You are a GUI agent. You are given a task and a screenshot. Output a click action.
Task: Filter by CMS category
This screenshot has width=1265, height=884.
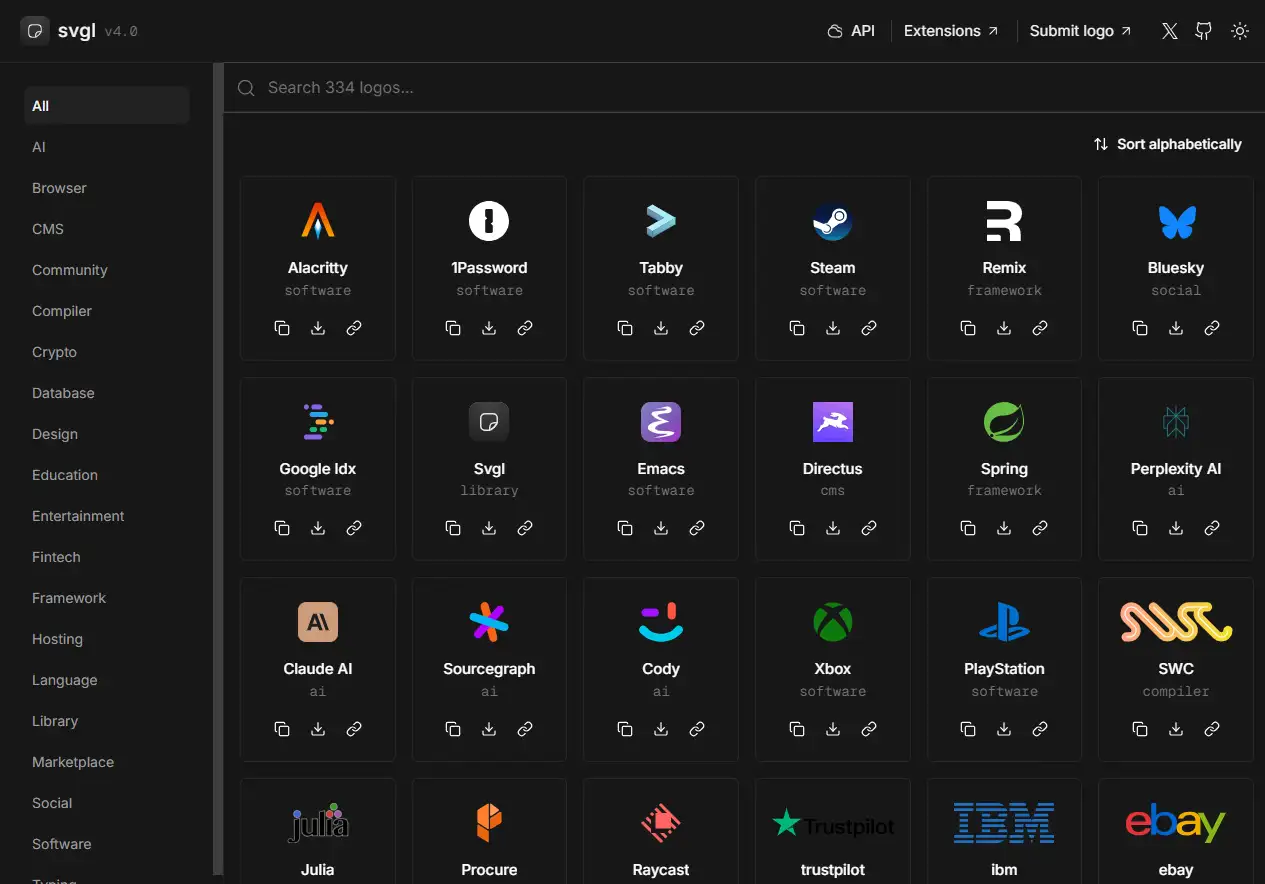click(107, 229)
